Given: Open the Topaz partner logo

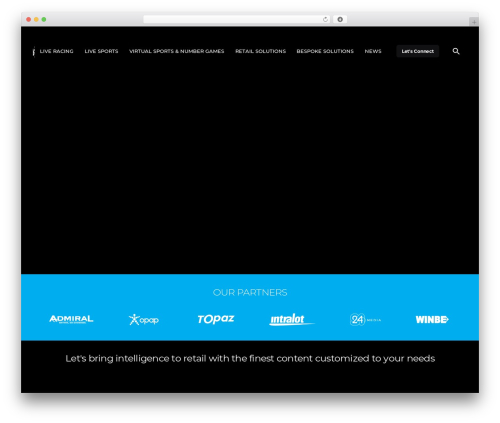Looking at the screenshot, I should (x=216, y=319).
